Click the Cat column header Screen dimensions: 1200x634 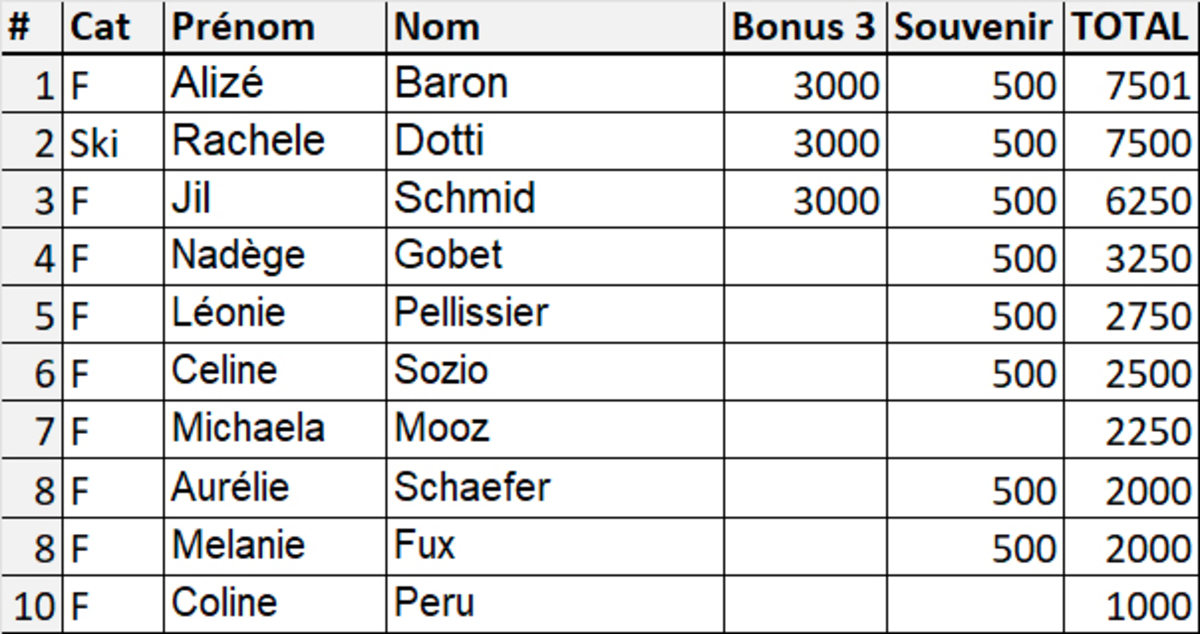tap(113, 27)
